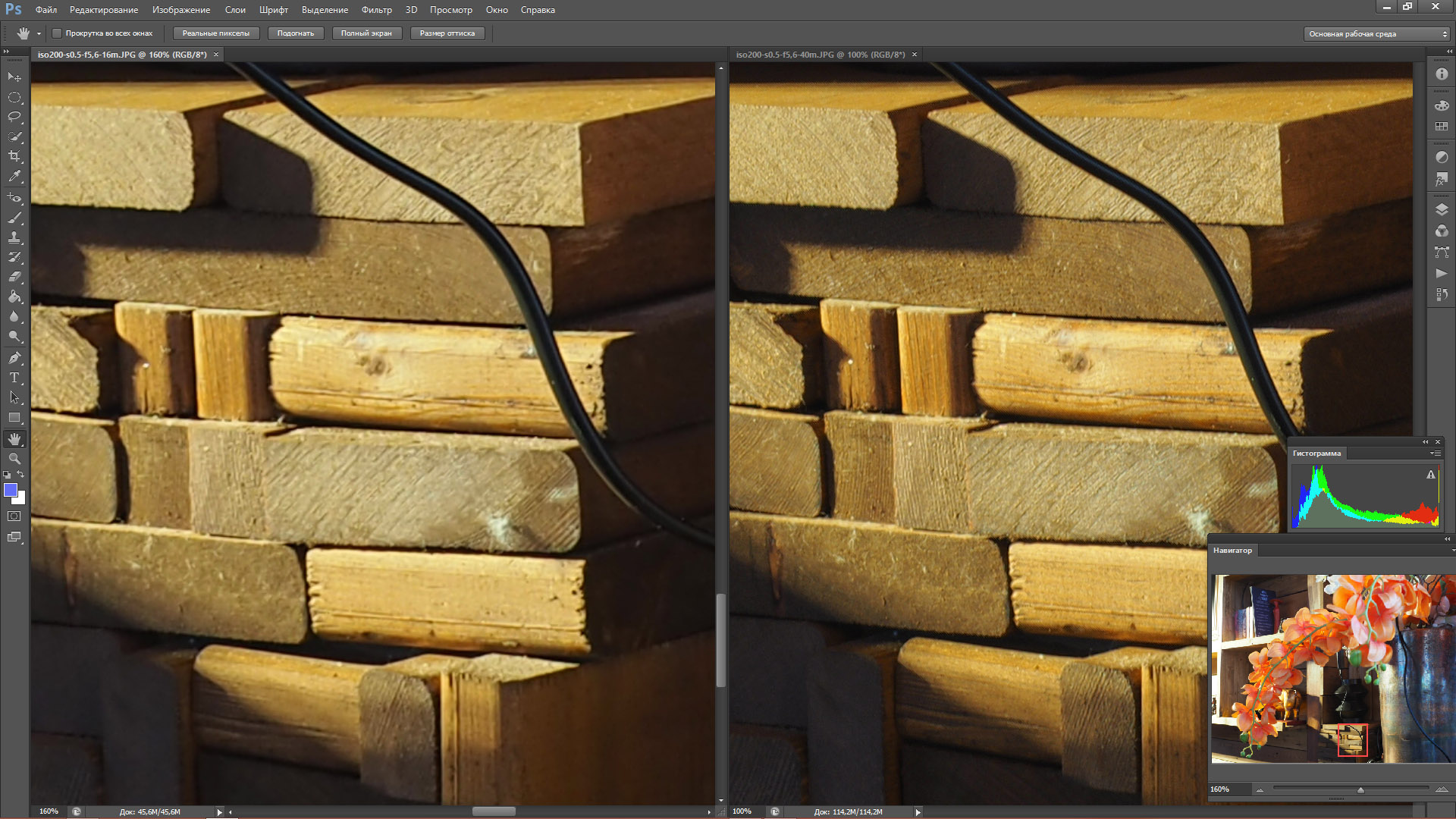
Task: Toggle Quick Mask mode icon
Action: (14, 516)
